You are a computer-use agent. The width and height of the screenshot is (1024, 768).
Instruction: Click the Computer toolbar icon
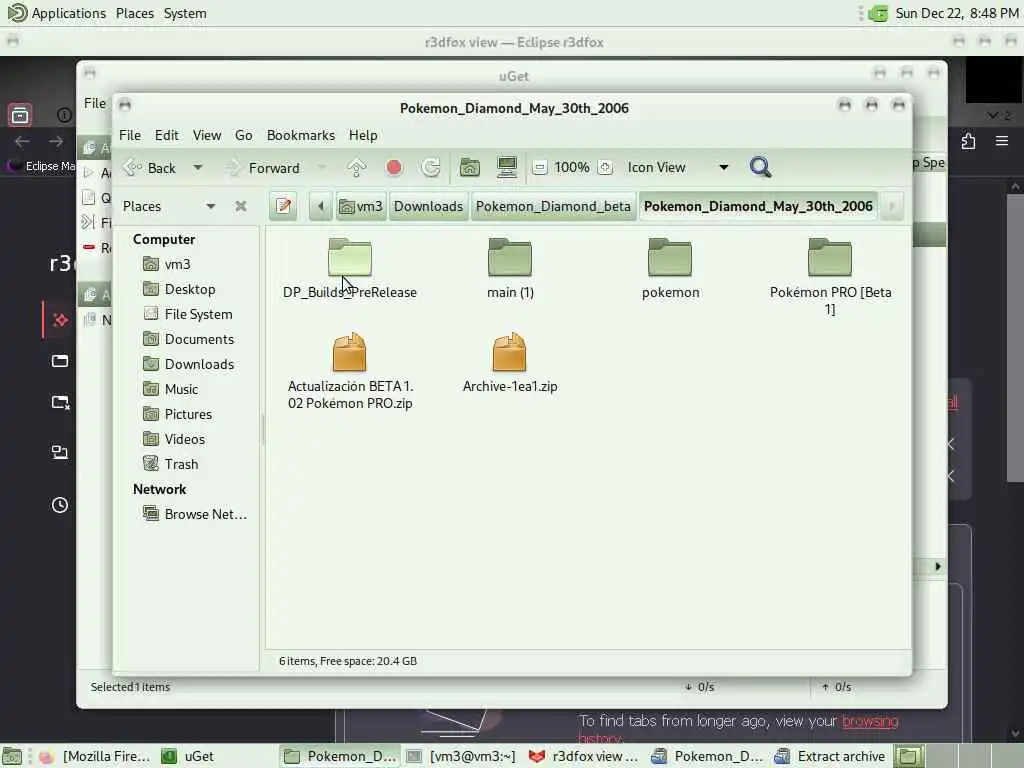[x=507, y=168]
